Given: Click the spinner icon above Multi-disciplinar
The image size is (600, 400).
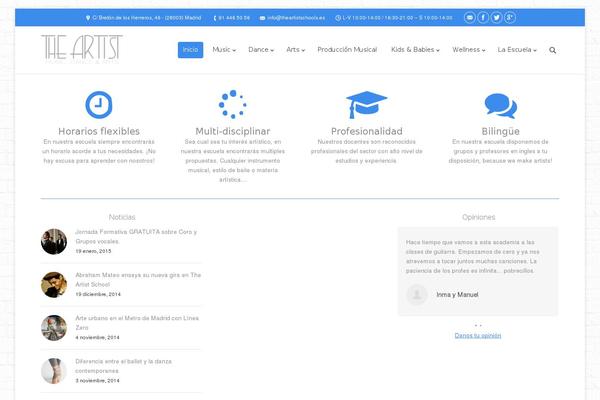Looking at the screenshot, I should (x=233, y=104).
